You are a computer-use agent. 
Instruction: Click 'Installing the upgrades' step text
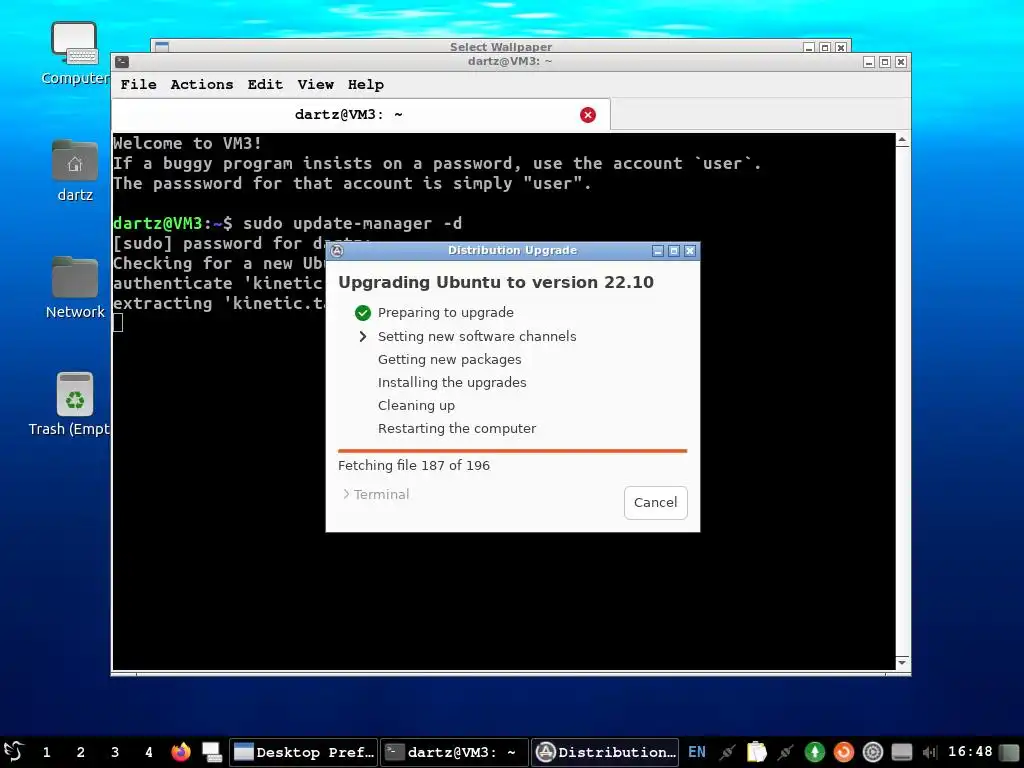(x=452, y=382)
